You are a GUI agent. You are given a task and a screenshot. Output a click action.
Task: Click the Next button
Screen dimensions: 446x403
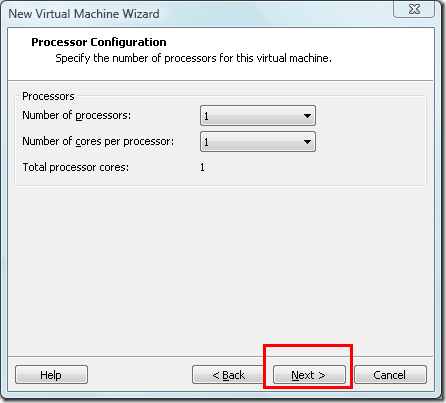coord(309,375)
